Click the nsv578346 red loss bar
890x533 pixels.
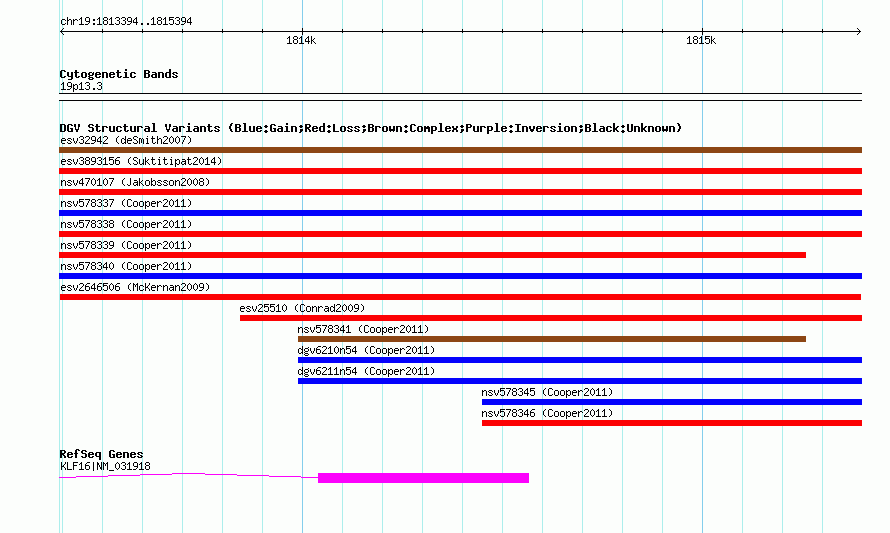pyautogui.click(x=672, y=423)
